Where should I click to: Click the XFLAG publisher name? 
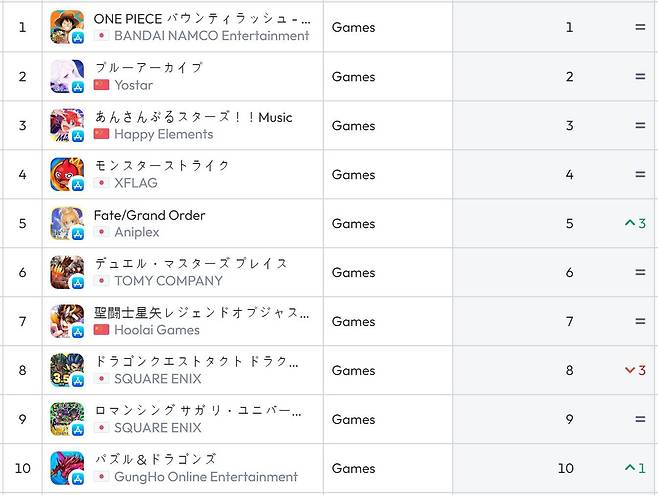coord(136,183)
